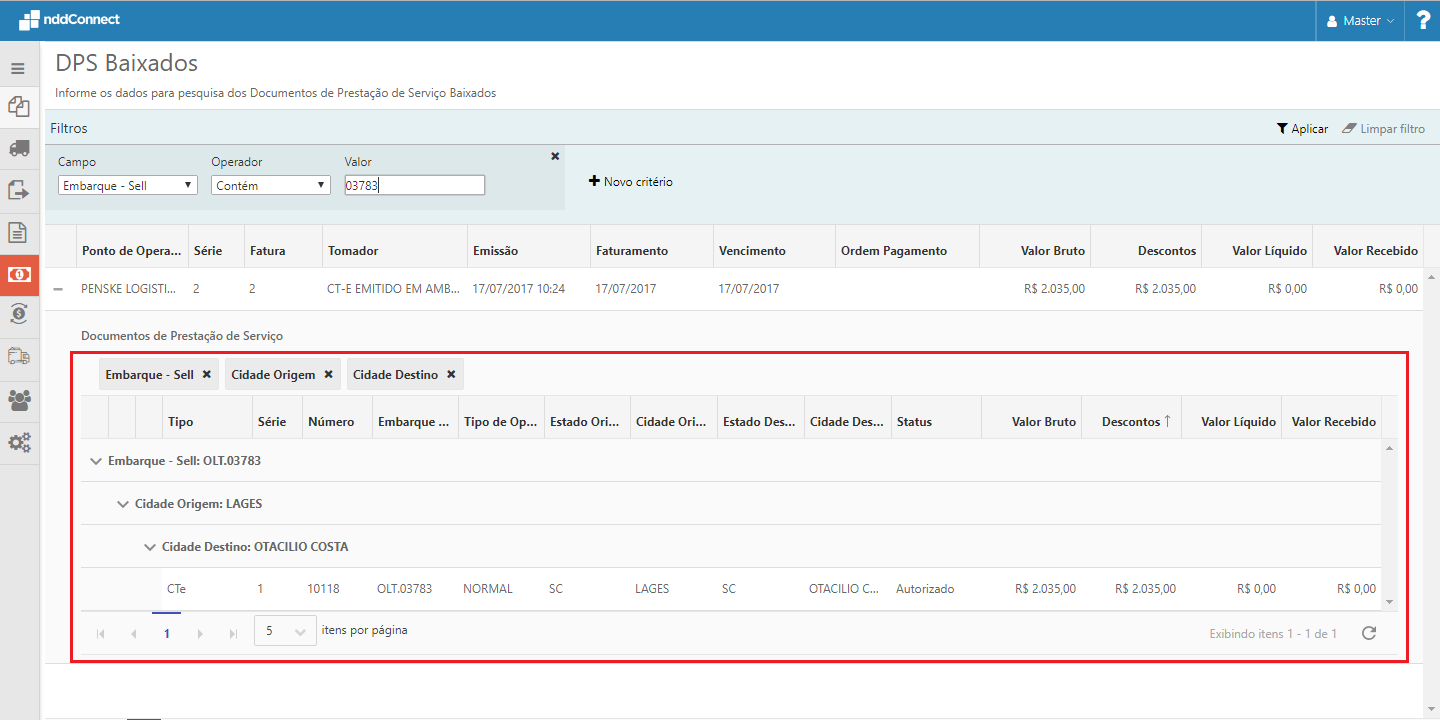The width and height of the screenshot is (1440, 720).
Task: Open the hamburger menu in the sidebar
Action: [18, 69]
